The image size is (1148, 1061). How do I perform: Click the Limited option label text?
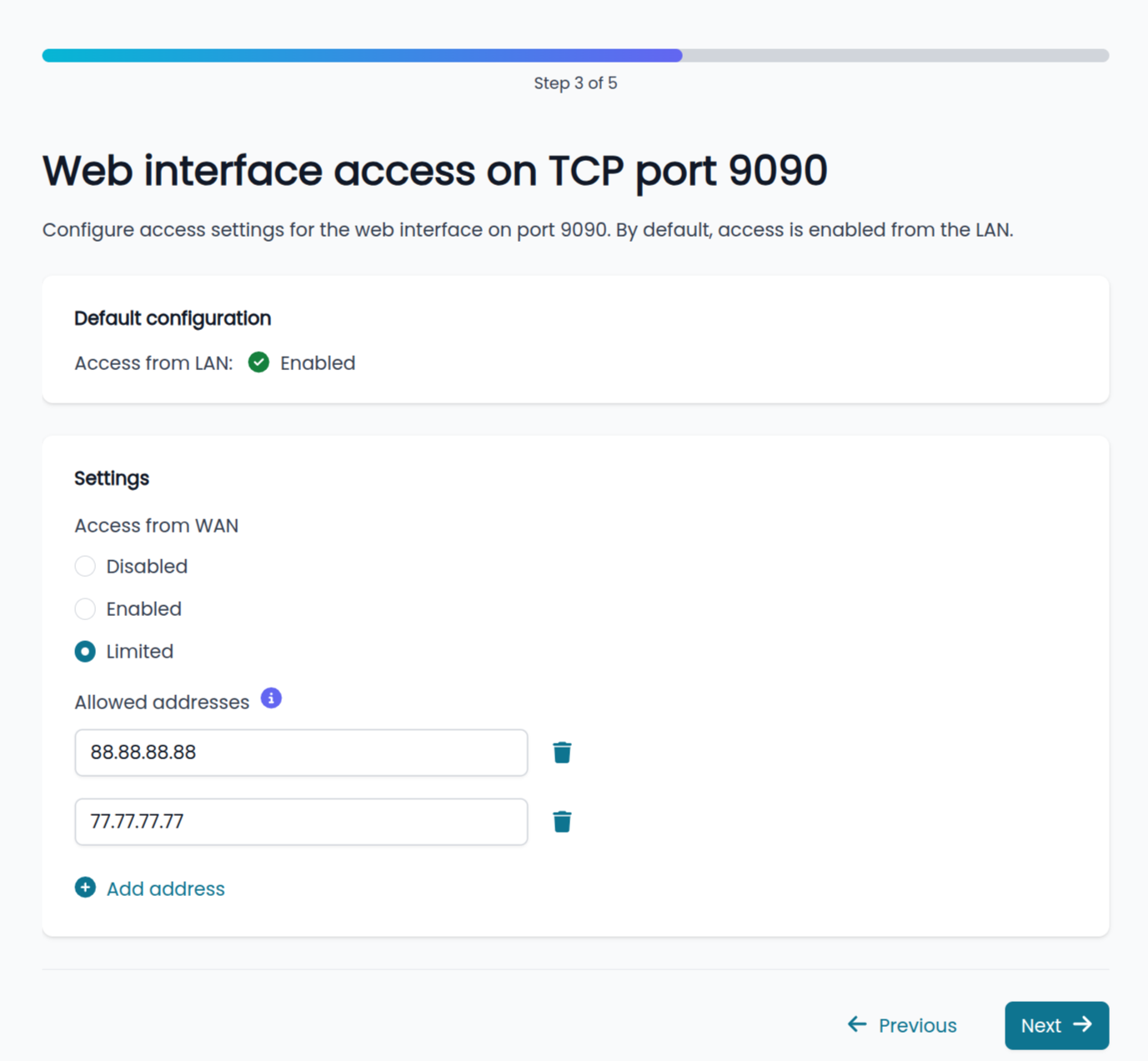click(140, 652)
